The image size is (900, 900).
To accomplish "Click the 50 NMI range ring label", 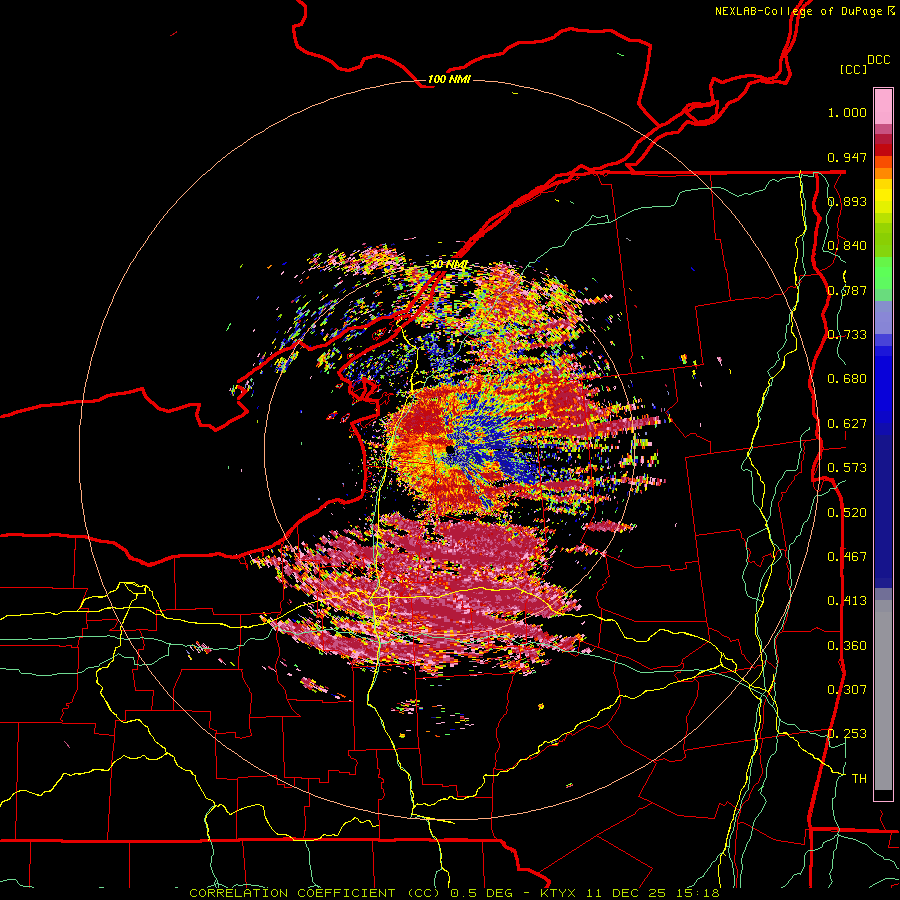I will [x=449, y=265].
